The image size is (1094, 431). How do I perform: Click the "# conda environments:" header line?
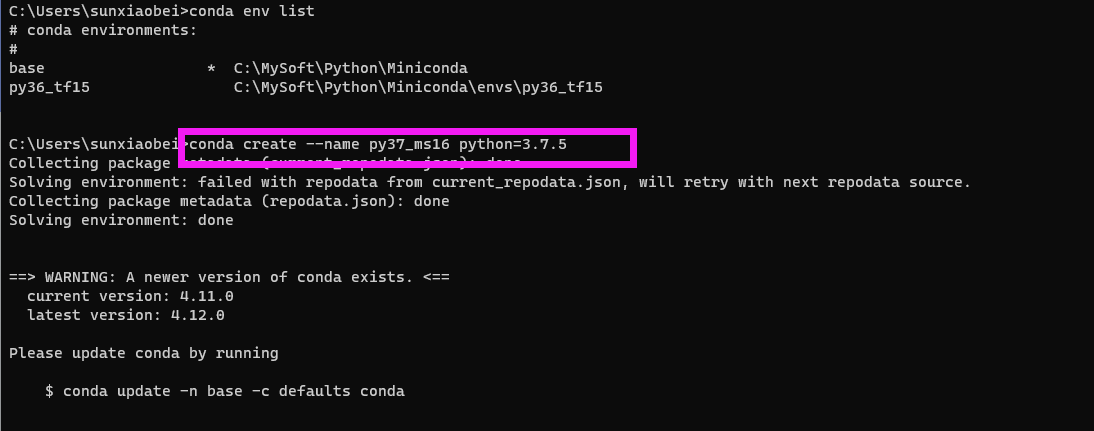(x=103, y=30)
